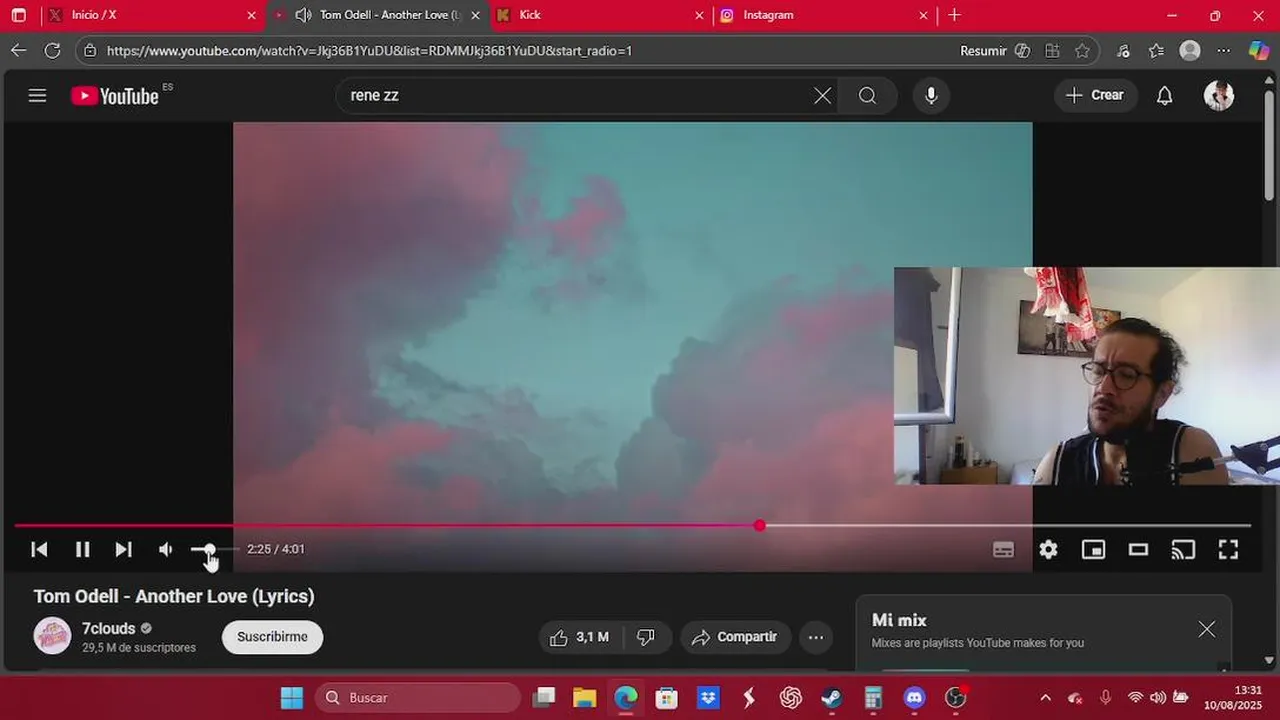Open the Crear menu
This screenshot has width=1280, height=720.
click(x=1095, y=95)
